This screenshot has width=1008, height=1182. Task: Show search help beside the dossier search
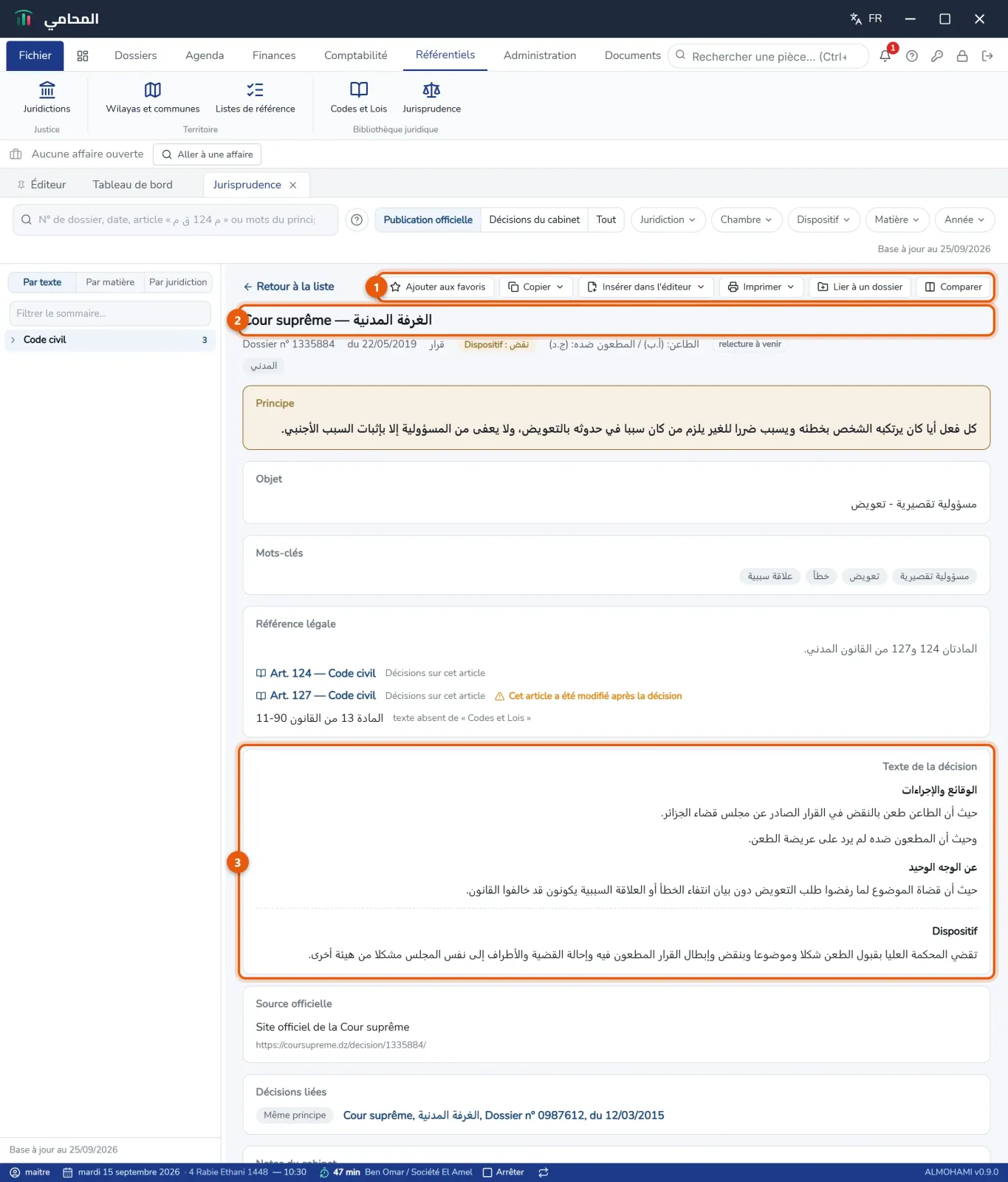click(x=357, y=219)
